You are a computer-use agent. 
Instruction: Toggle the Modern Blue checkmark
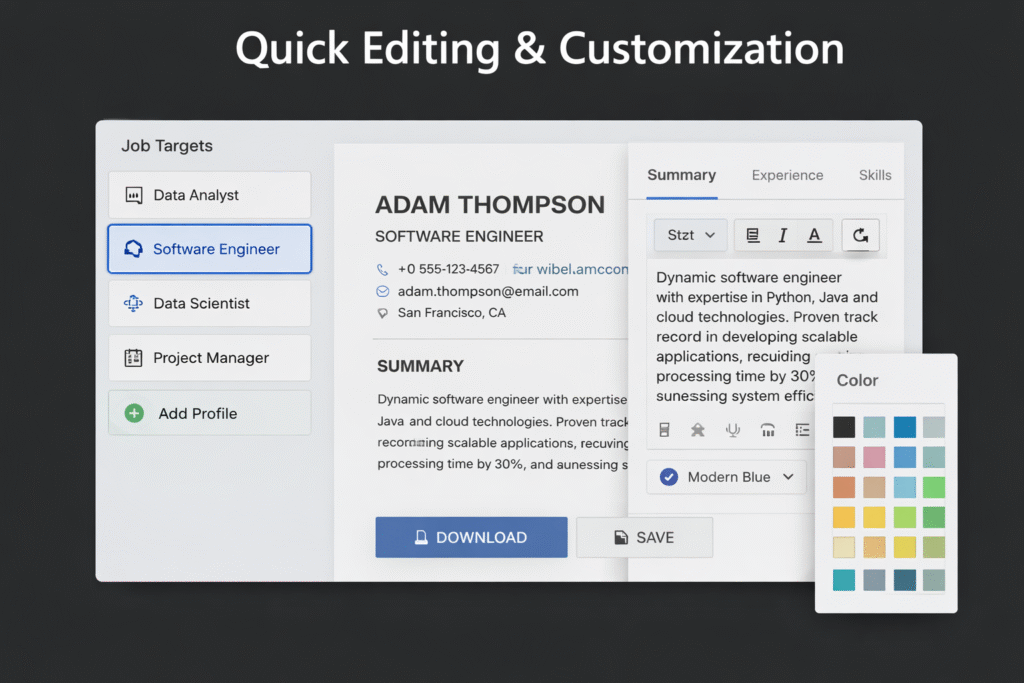pos(668,477)
